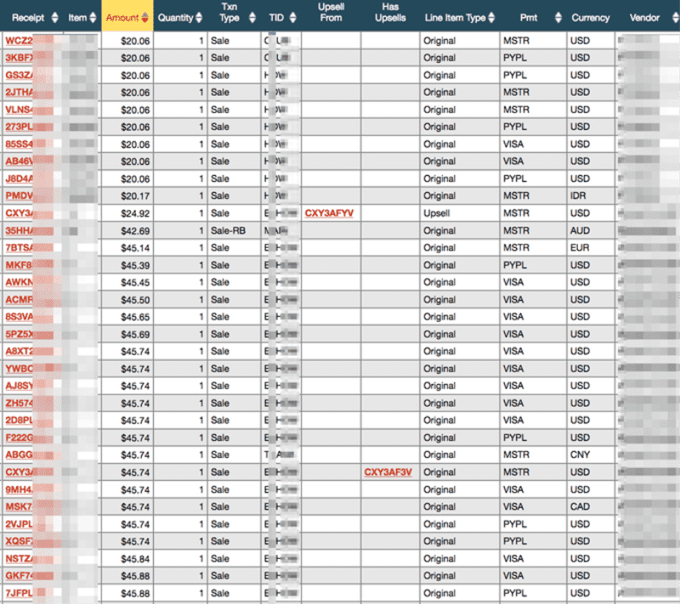The image size is (680, 604).
Task: Open the receipt link starting with 7JFPL
Action: coord(20,593)
